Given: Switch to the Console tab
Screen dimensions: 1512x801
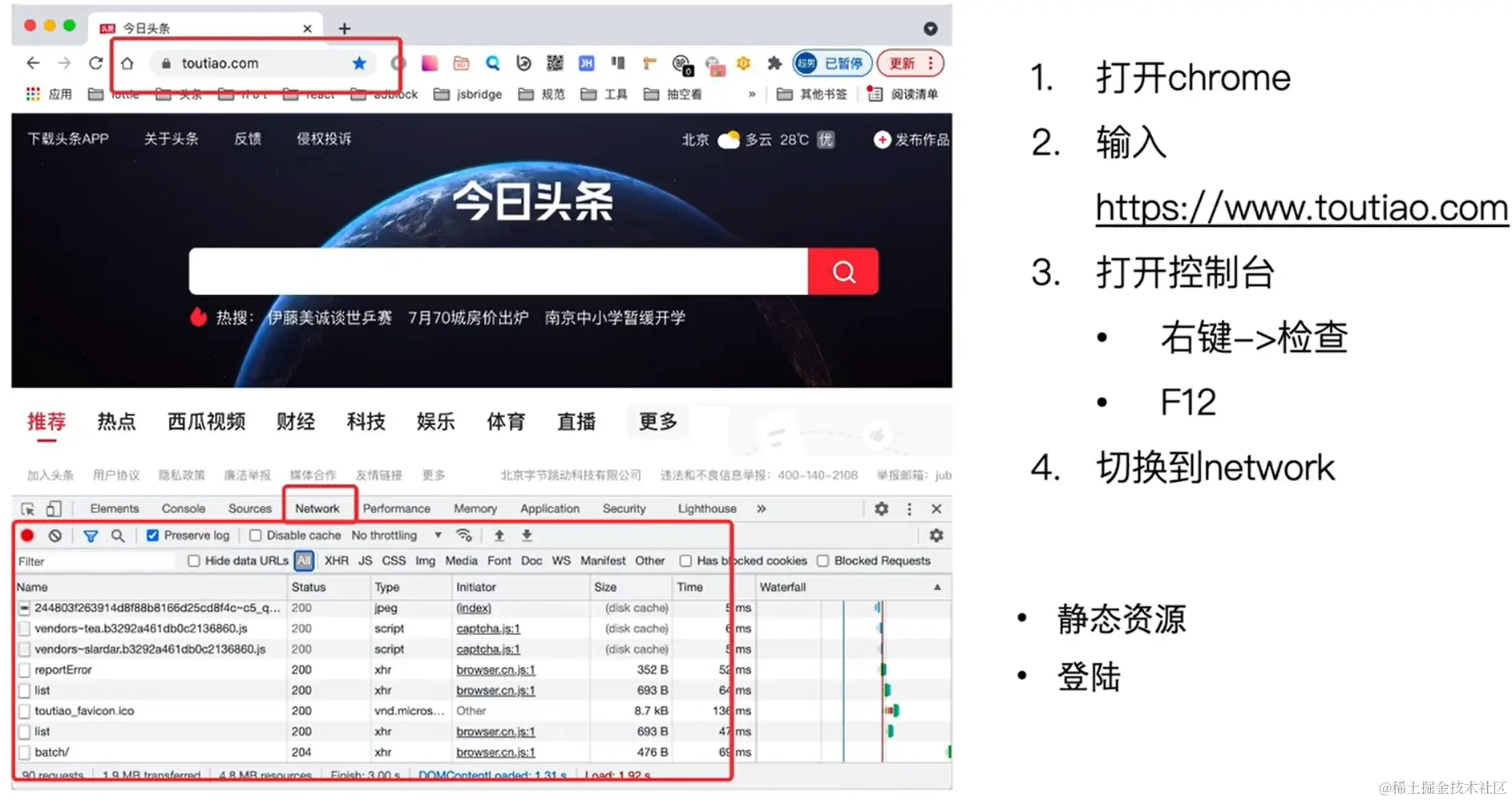Looking at the screenshot, I should pyautogui.click(x=184, y=508).
